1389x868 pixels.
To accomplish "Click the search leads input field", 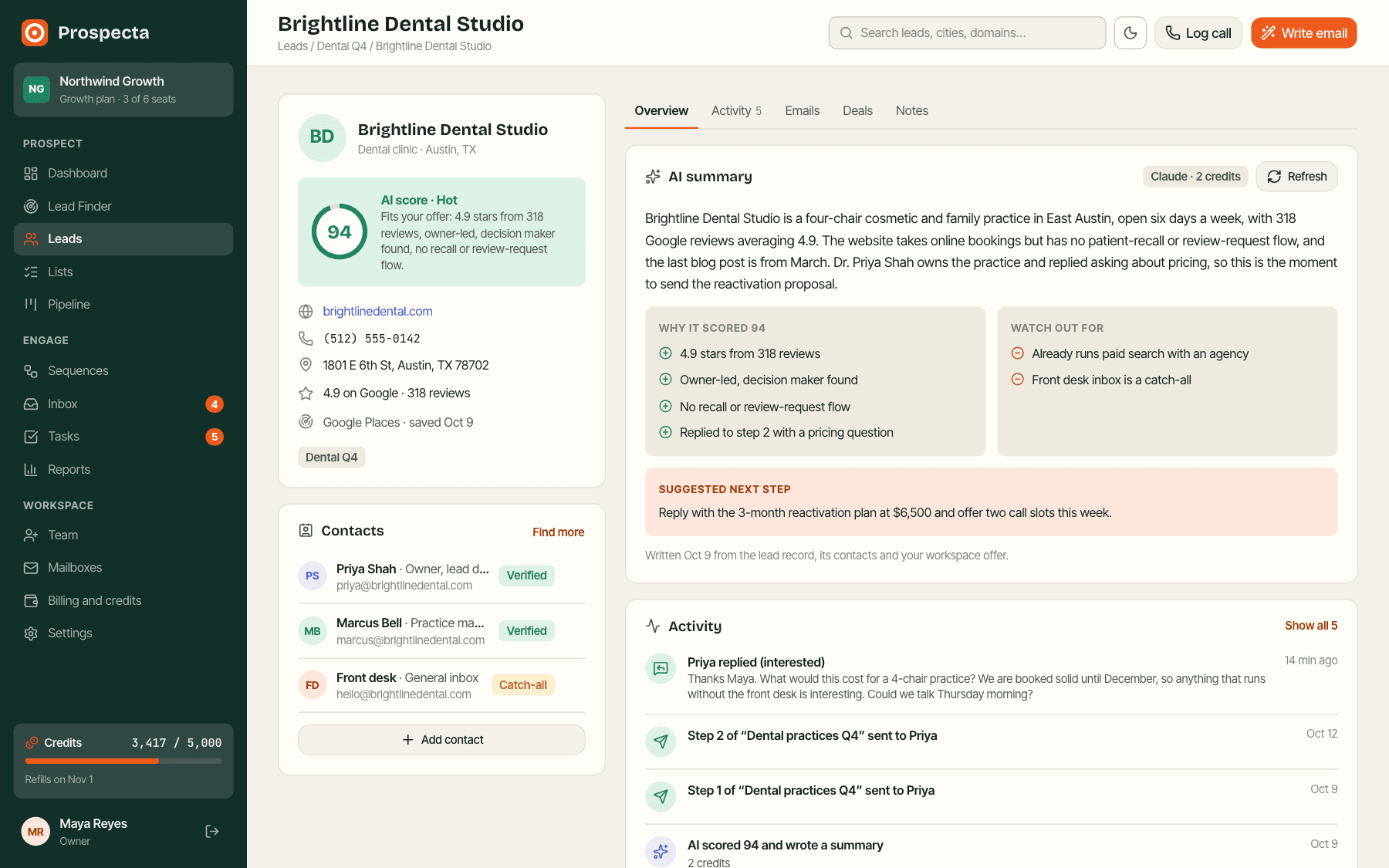I will 968,33.
